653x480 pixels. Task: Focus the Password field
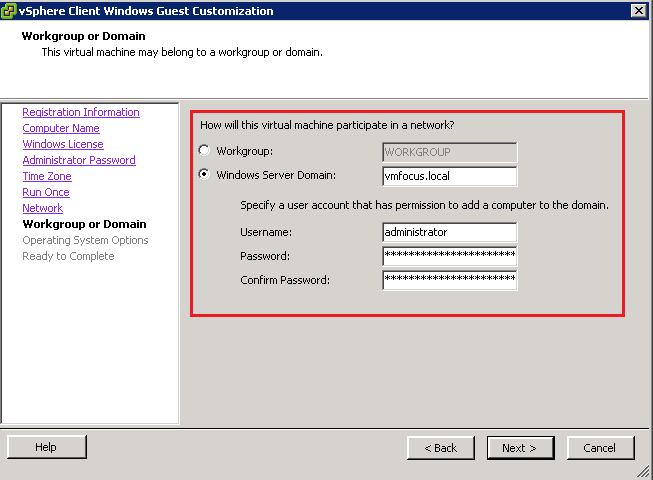tap(449, 256)
